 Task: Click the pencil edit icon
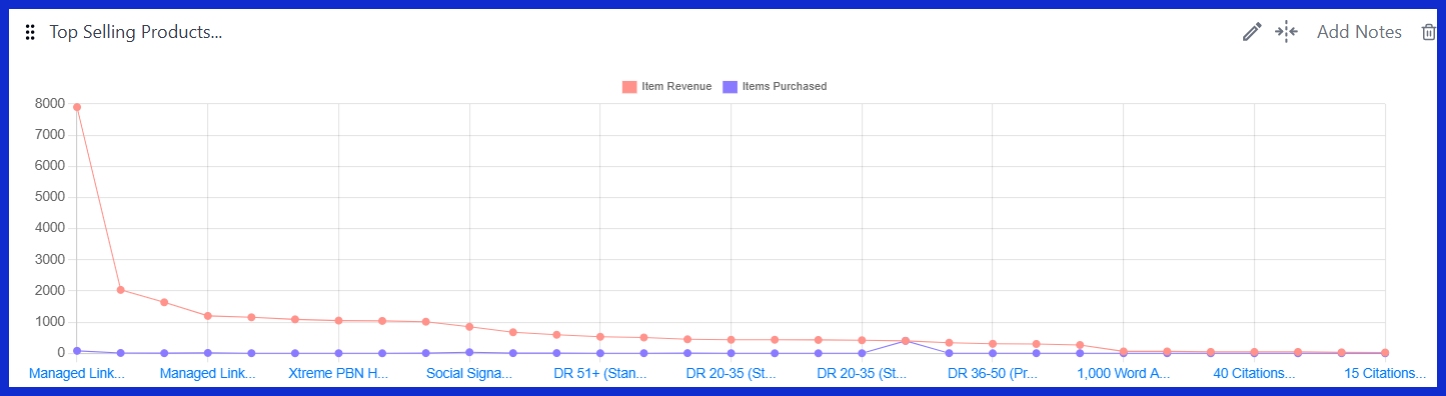[1252, 32]
